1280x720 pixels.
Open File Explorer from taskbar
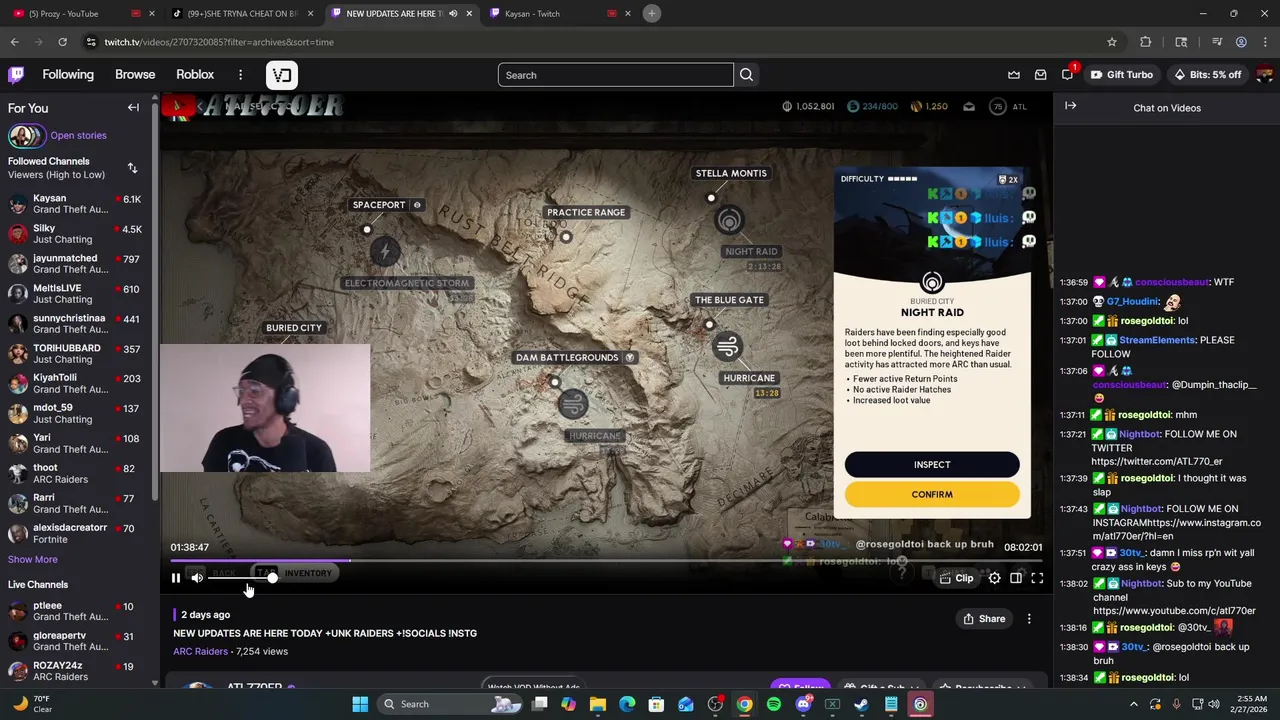(x=598, y=704)
